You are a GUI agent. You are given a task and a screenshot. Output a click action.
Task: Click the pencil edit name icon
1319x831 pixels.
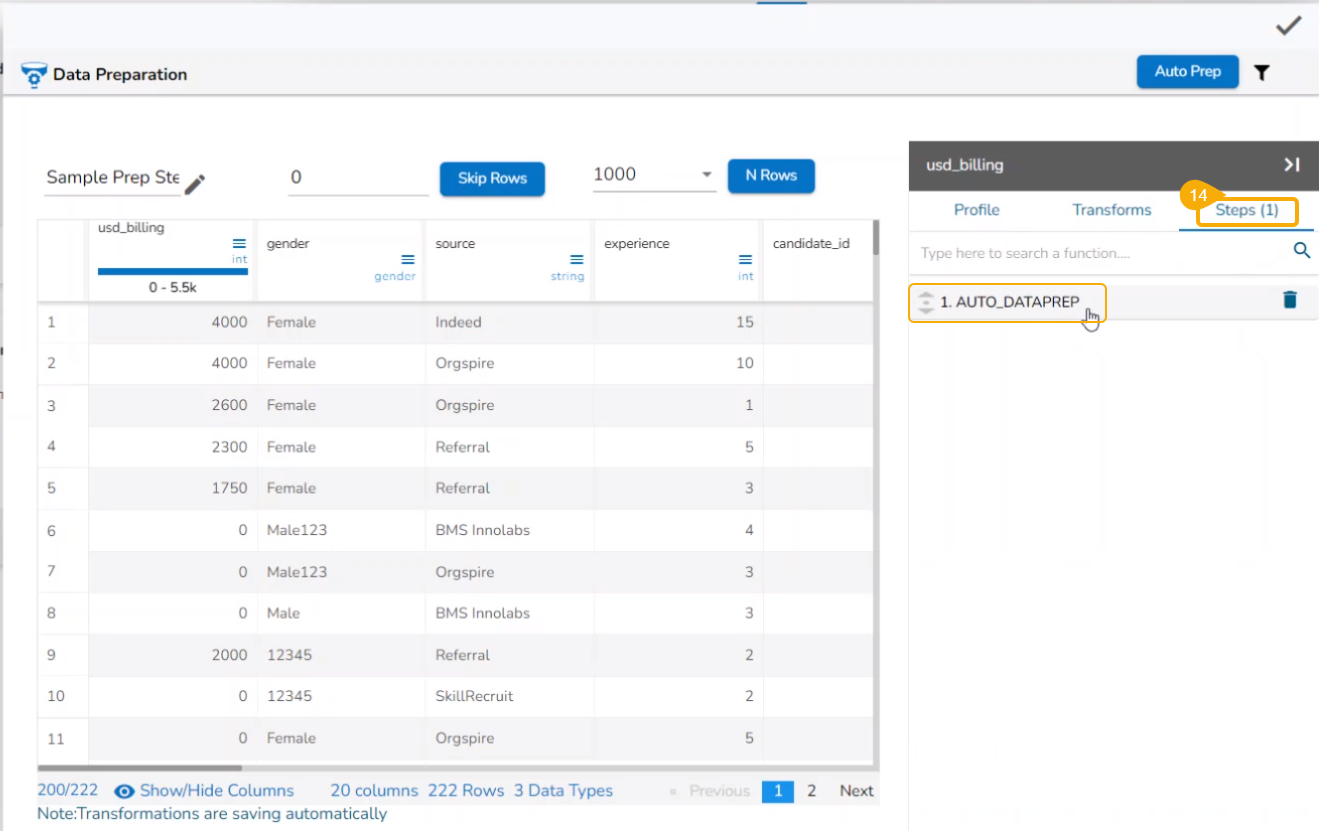point(195,183)
